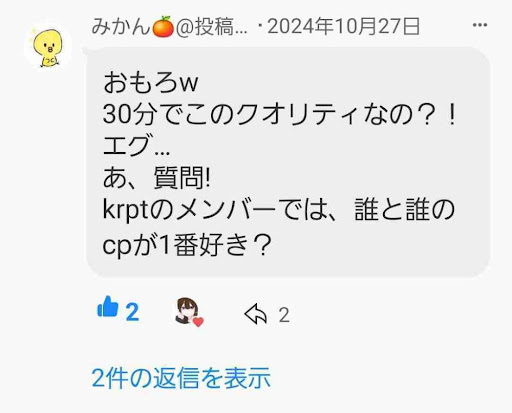Click the orange emoji in the username
The height and width of the screenshot is (413, 512).
tap(163, 27)
